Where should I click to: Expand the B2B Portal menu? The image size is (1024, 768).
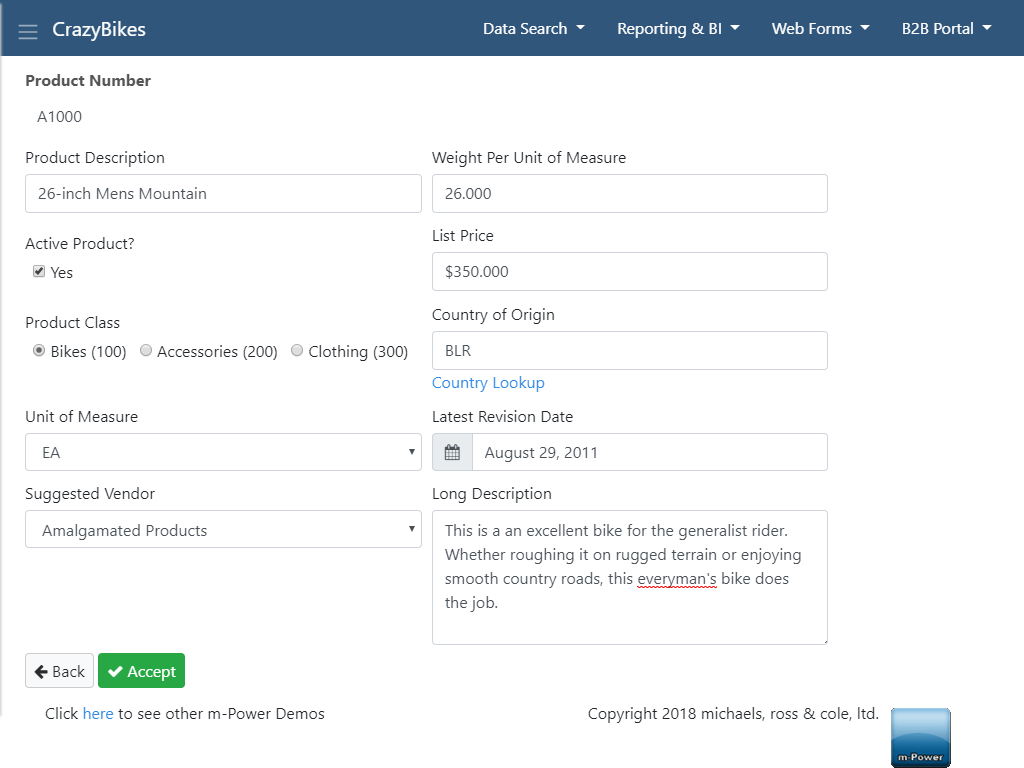[946, 29]
